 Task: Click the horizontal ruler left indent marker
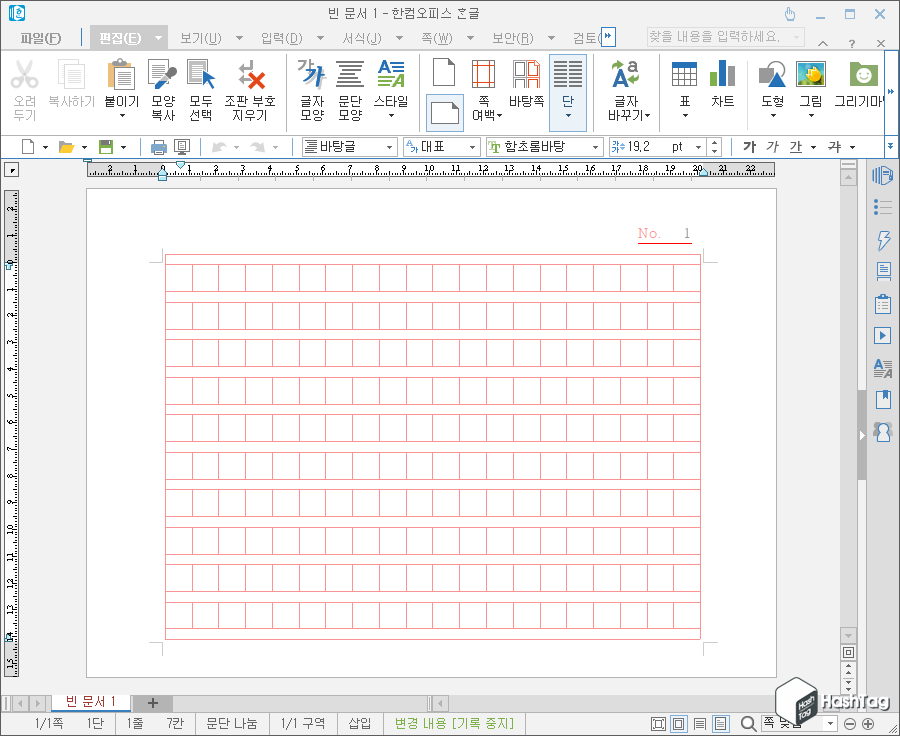click(x=162, y=175)
